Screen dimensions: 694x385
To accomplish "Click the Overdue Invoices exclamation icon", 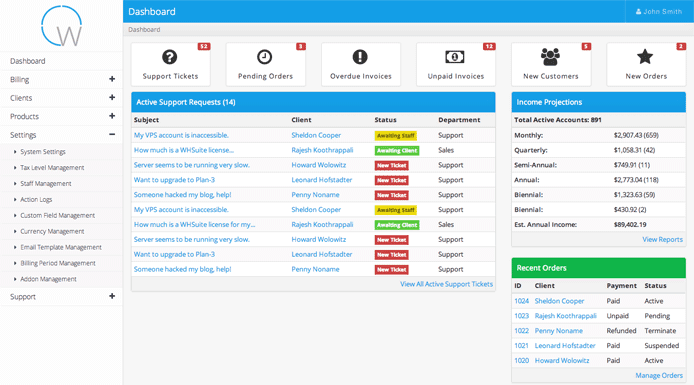I will click(x=360, y=57).
